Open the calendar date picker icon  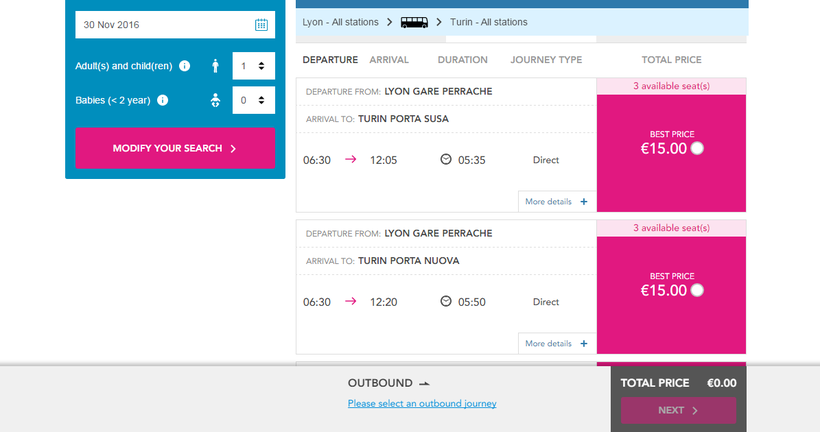pos(261,25)
